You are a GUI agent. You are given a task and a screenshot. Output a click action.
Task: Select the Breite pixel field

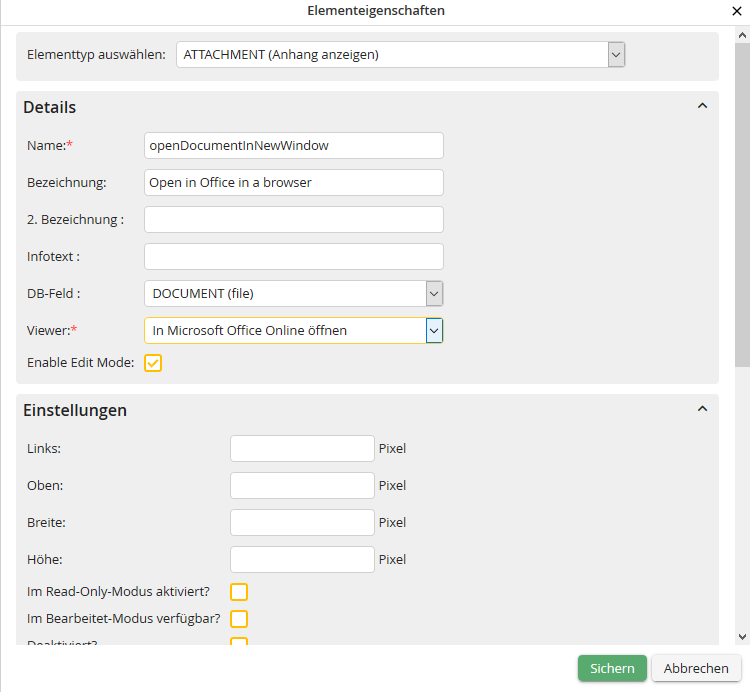[302, 523]
